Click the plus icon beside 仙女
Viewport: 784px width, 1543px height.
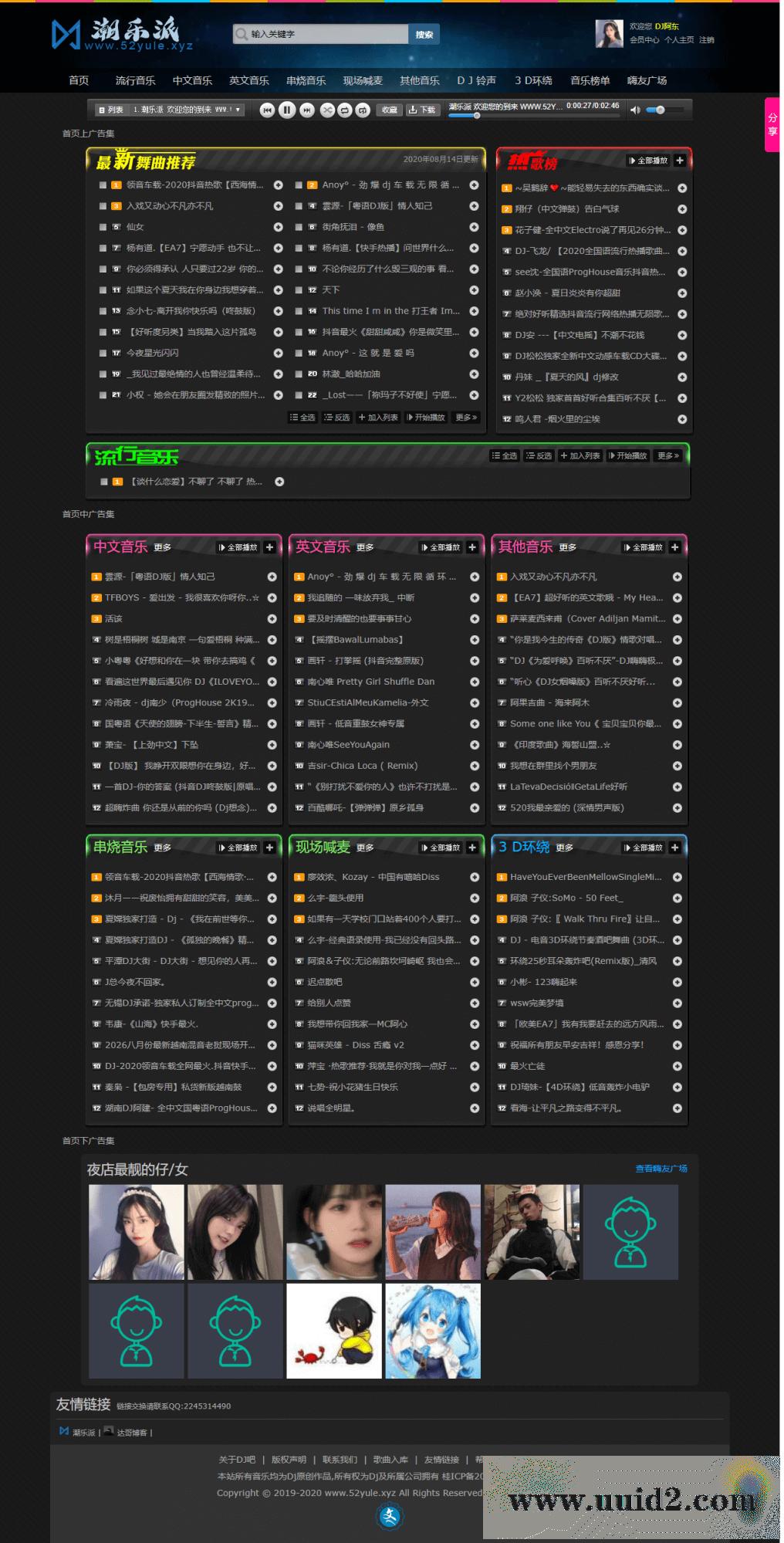[278, 227]
